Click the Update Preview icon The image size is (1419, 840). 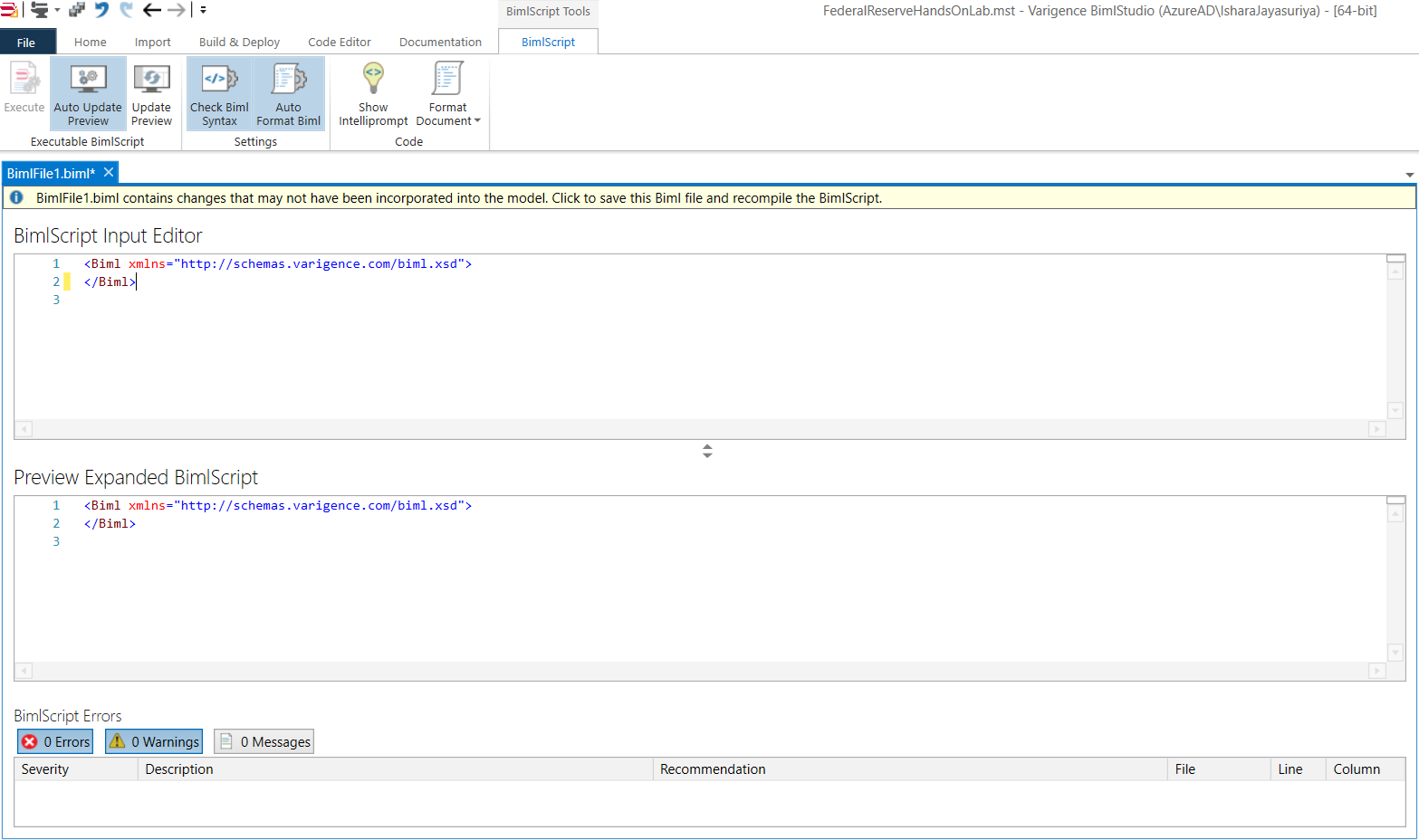(151, 93)
